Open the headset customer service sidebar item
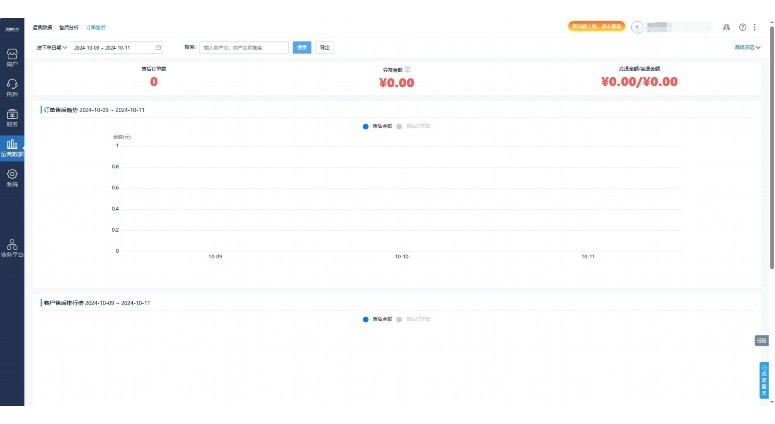Screen dimensions: 775x424 (x=12, y=87)
